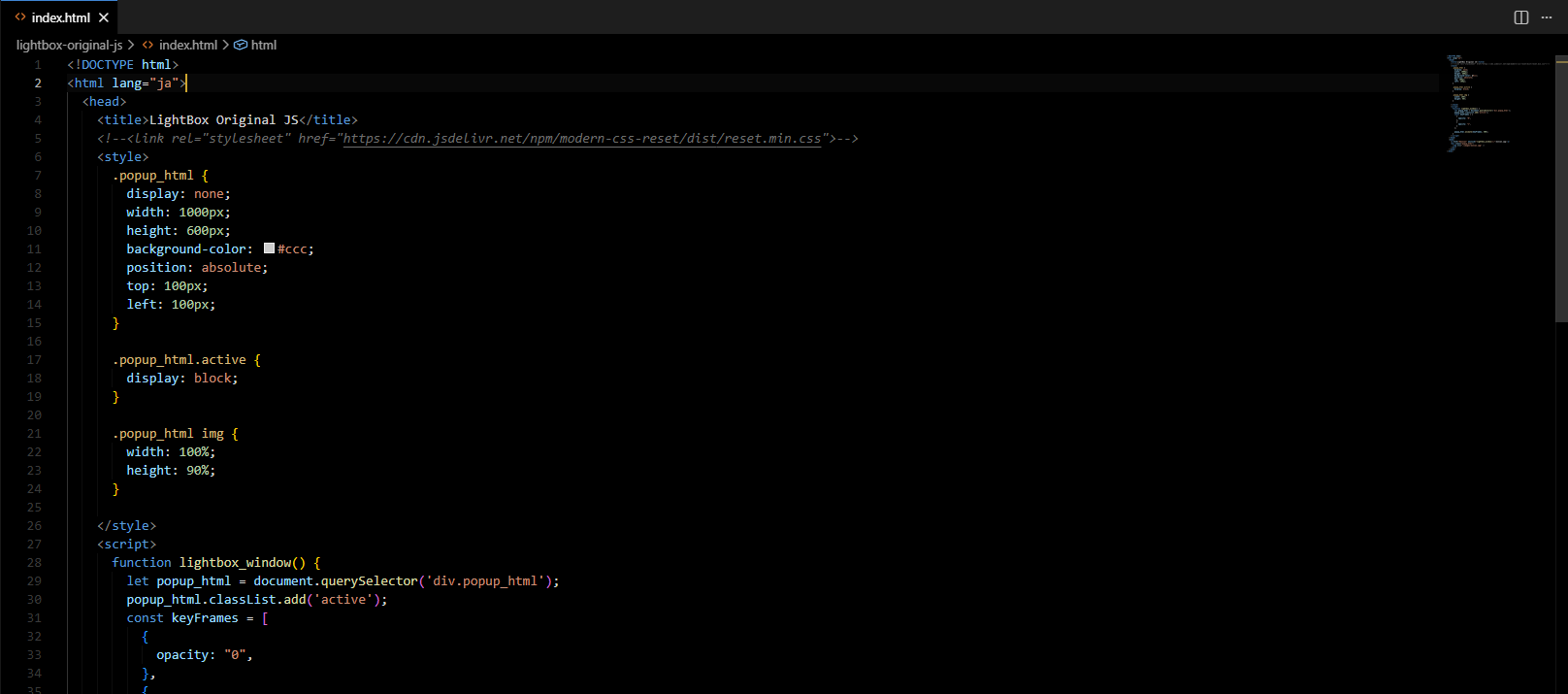Click the '<!DOCTYPE html>' line
The image size is (1568, 694).
pyautogui.click(x=123, y=65)
